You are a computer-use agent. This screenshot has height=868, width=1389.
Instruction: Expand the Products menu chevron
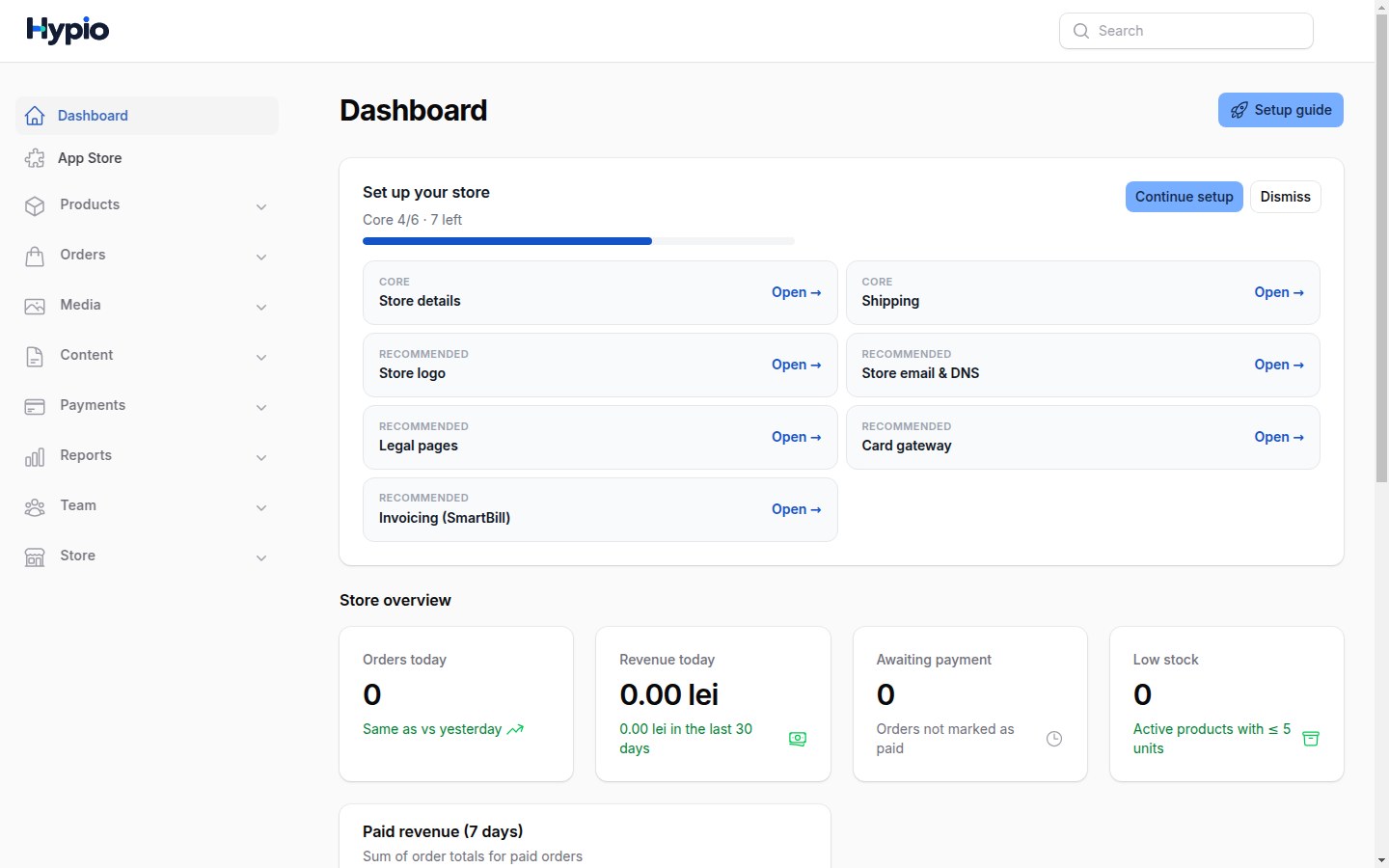(x=261, y=206)
